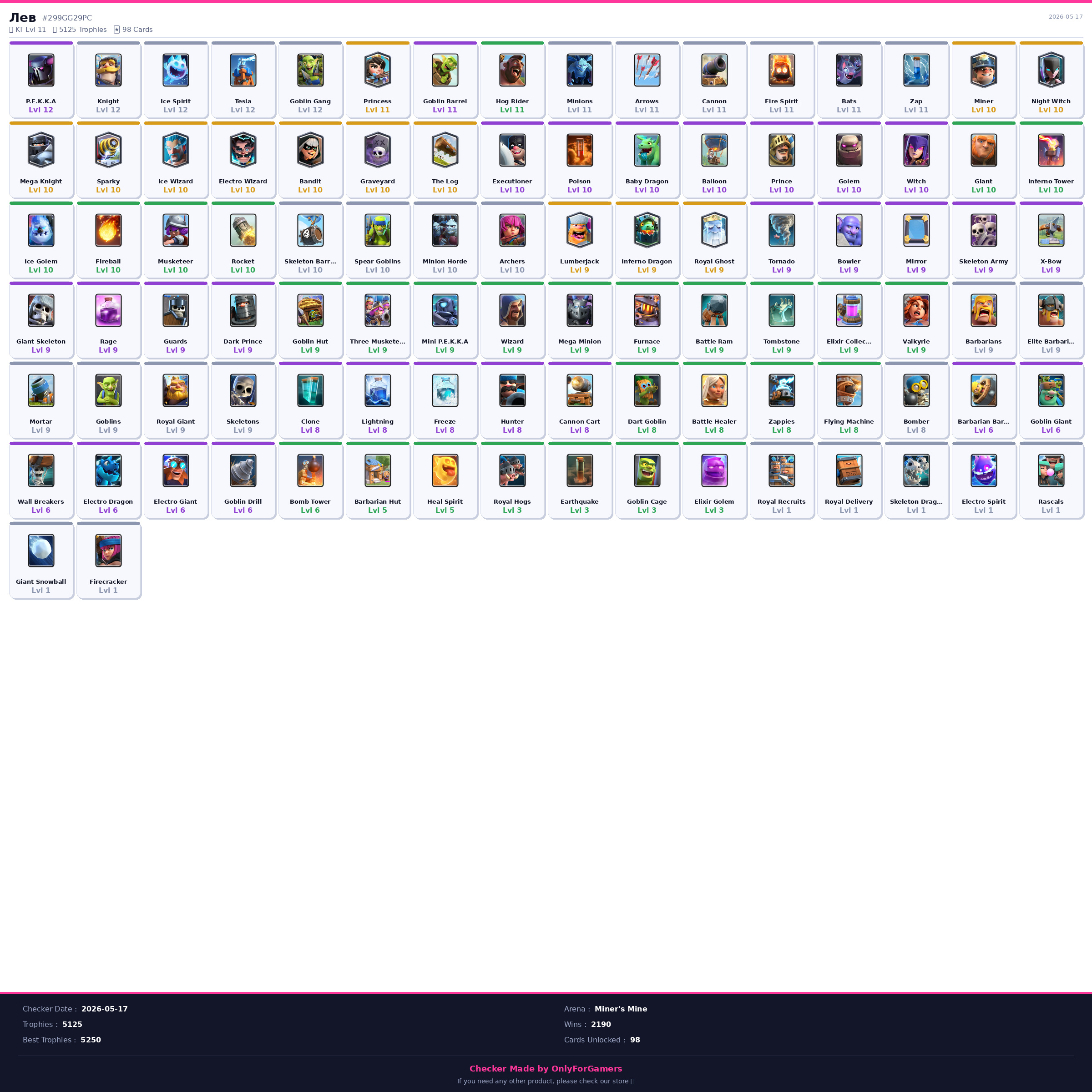Screen dimensions: 1092x1092
Task: Select the Arena value 'Miner's Mine'
Action: (621, 1009)
